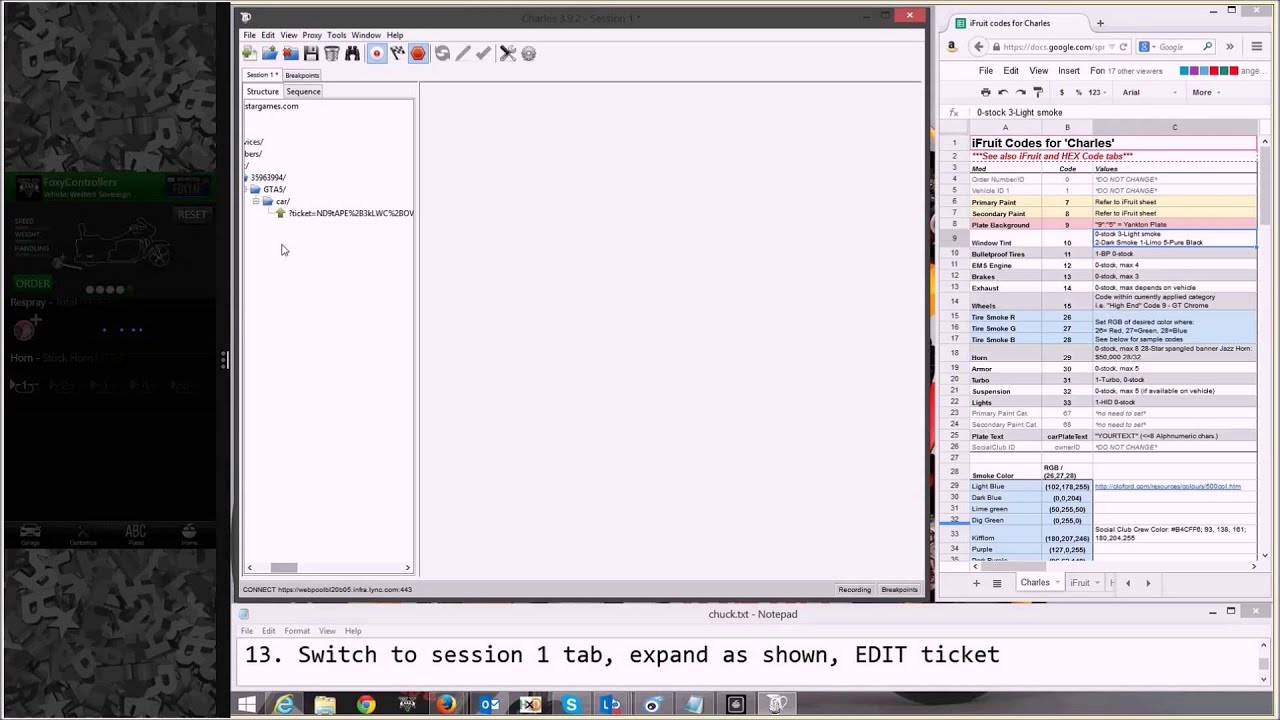Click the Paint format icon in Sheets
This screenshot has height=720, width=1280.
coord(1037,92)
